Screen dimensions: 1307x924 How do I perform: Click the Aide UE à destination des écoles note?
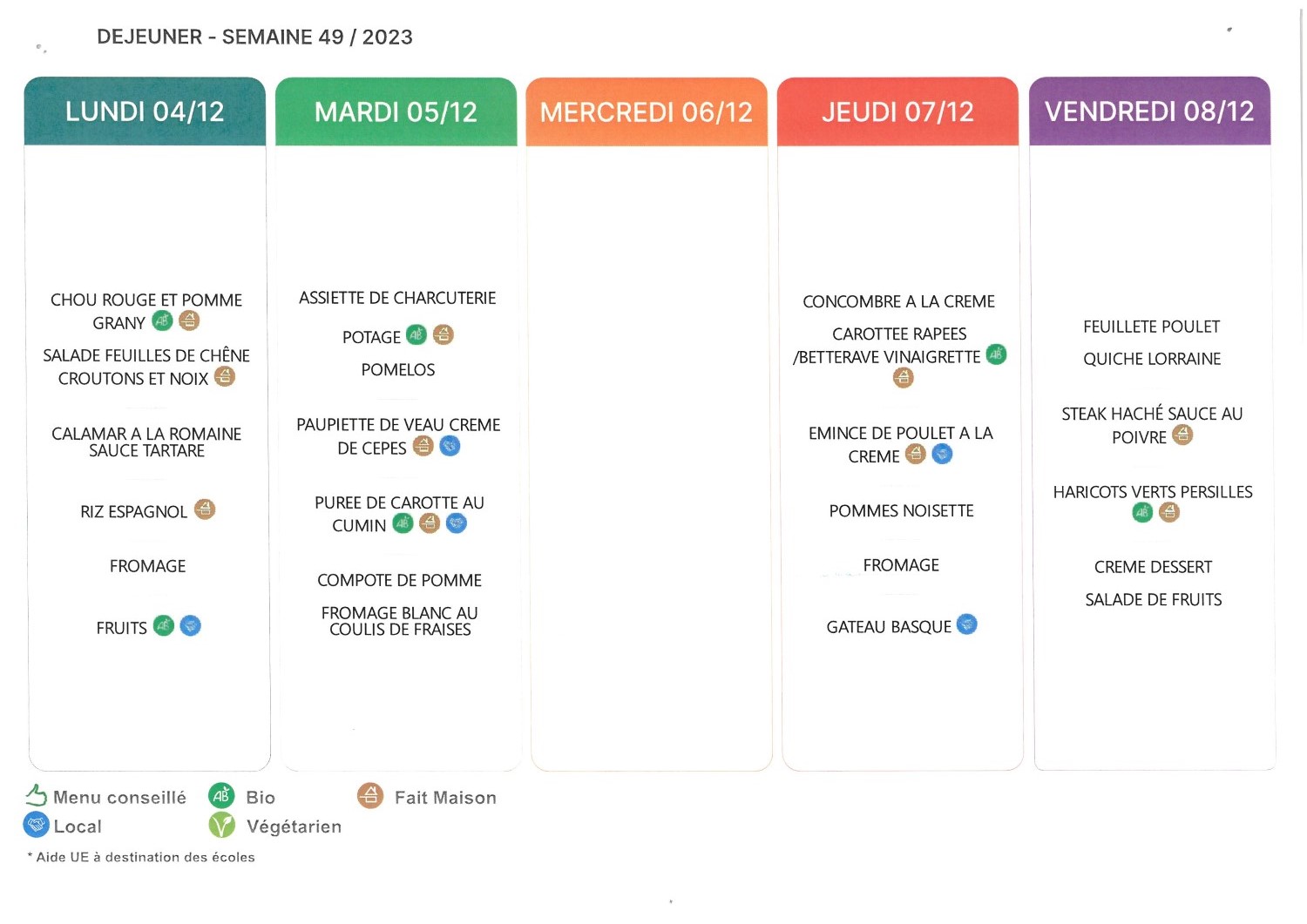tap(141, 857)
